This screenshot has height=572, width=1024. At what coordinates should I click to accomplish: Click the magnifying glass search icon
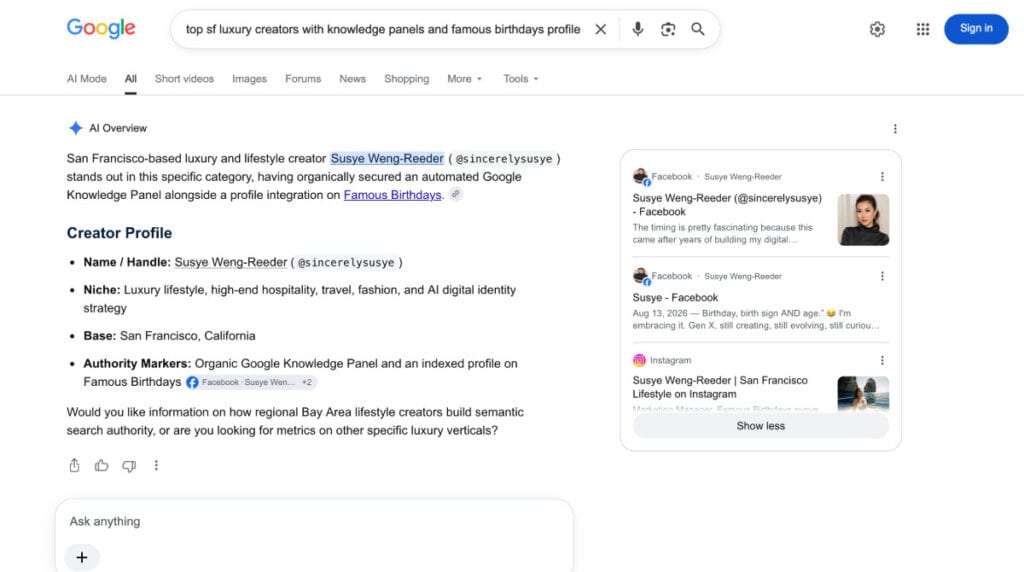coord(698,29)
